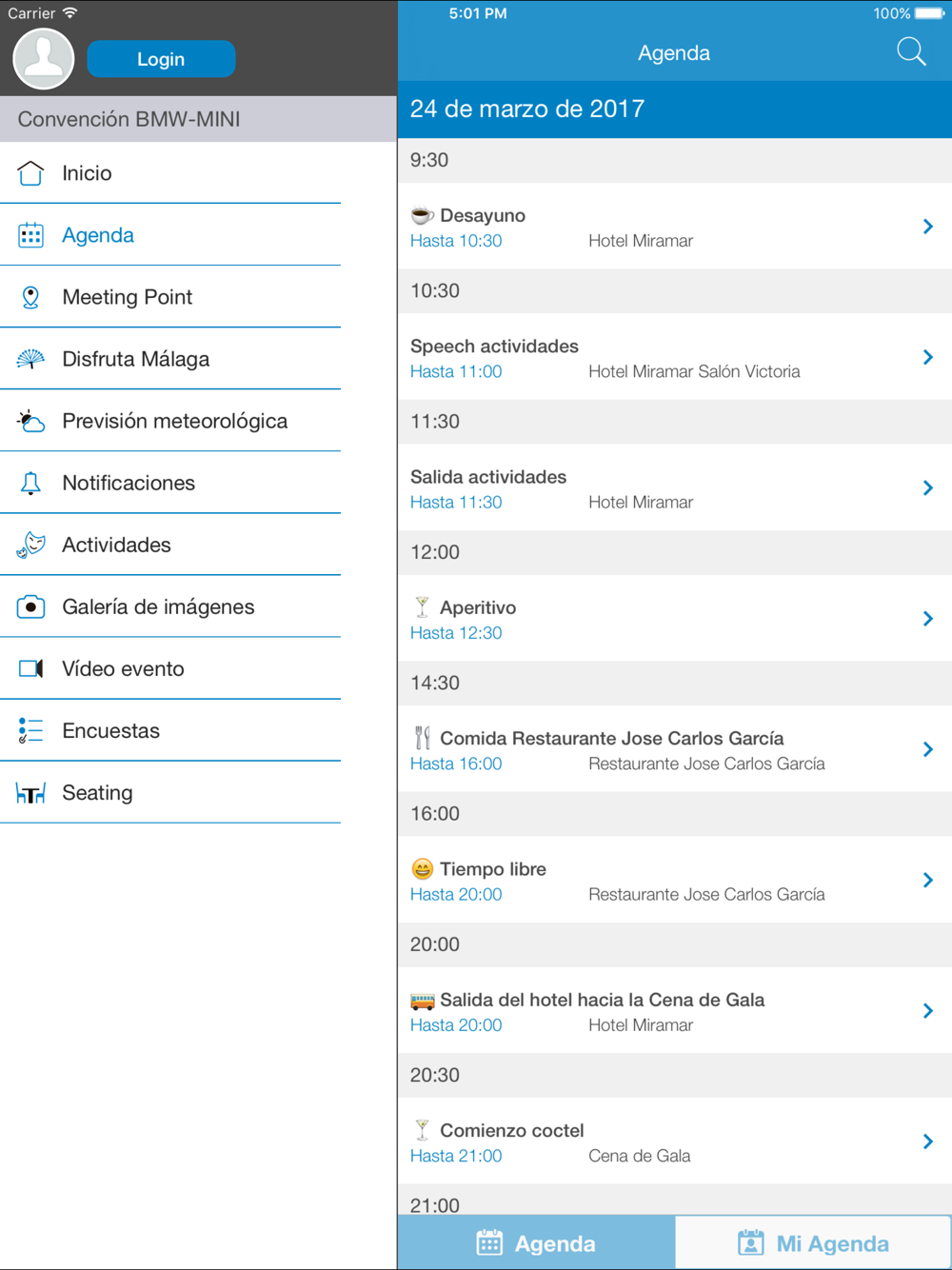This screenshot has height=1270, width=952.
Task: Select the Convención BMW-MINI header
Action: point(198,119)
